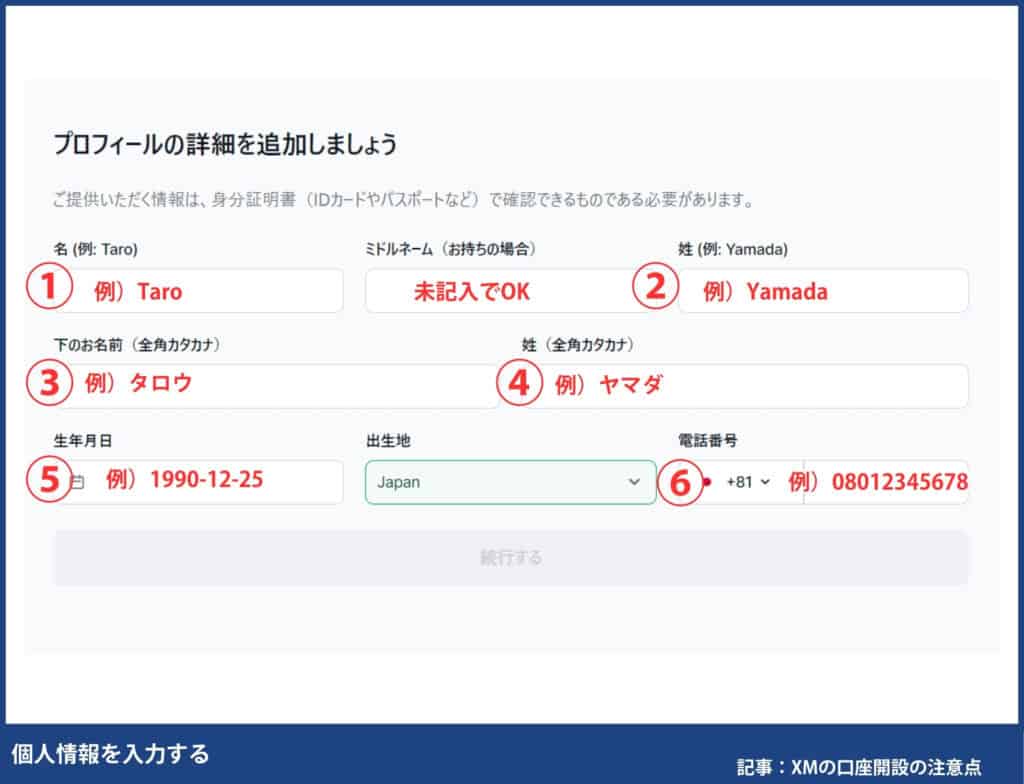Click the 下のお名前 katakana input field
The width and height of the screenshot is (1024, 784).
tap(276, 386)
